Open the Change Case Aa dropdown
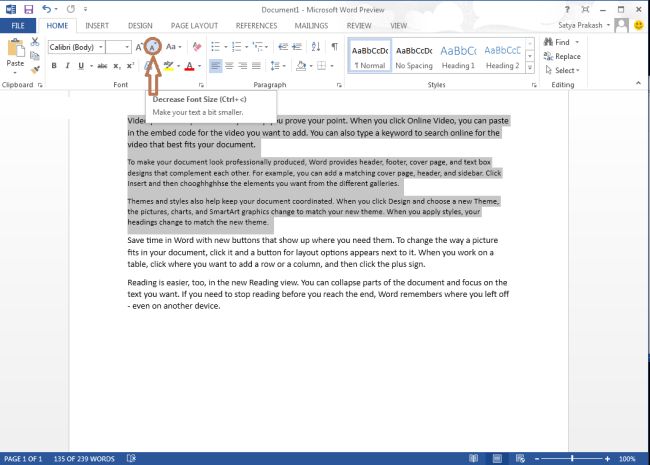Screen dimensions: 650x465 [174, 47]
